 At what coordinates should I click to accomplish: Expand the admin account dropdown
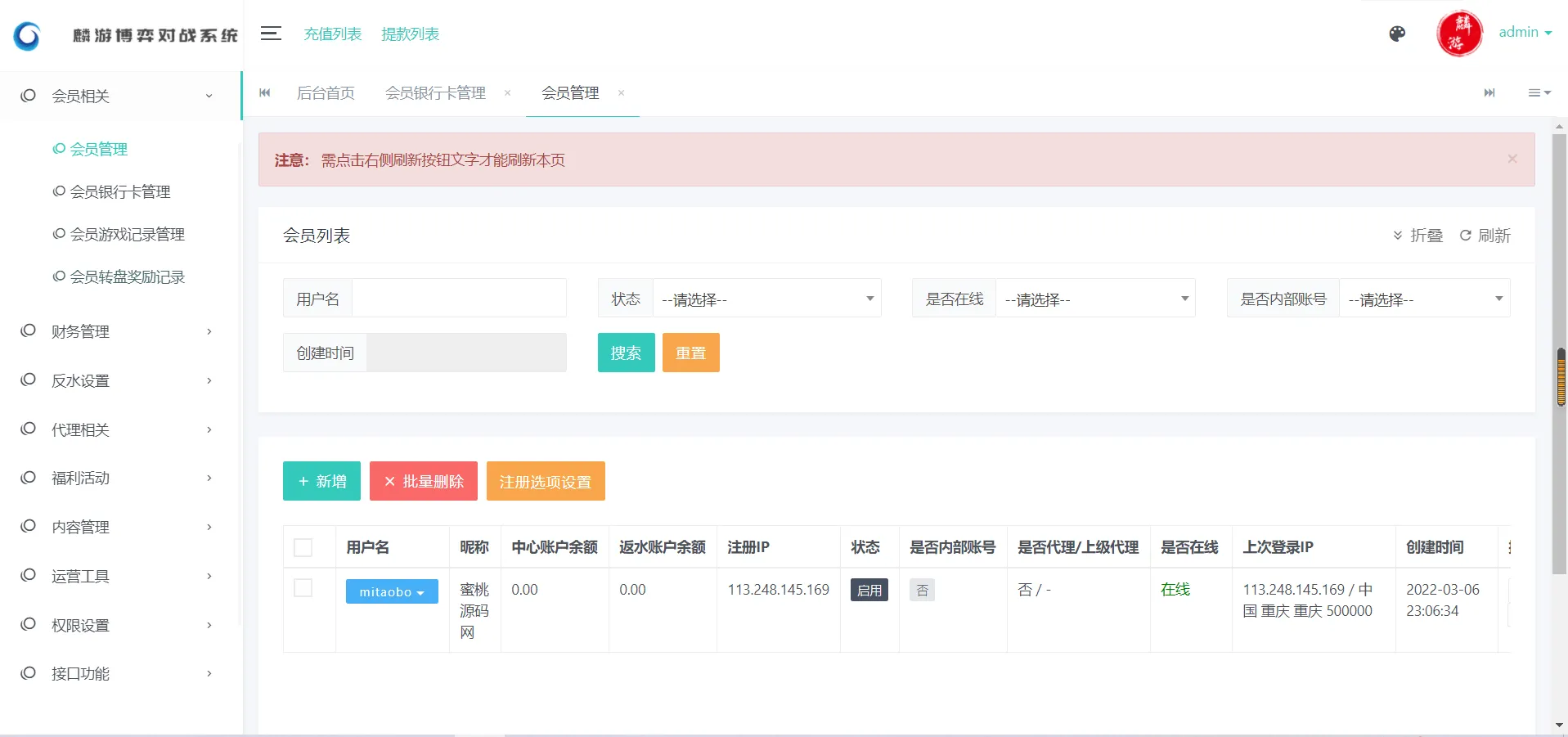(1524, 32)
